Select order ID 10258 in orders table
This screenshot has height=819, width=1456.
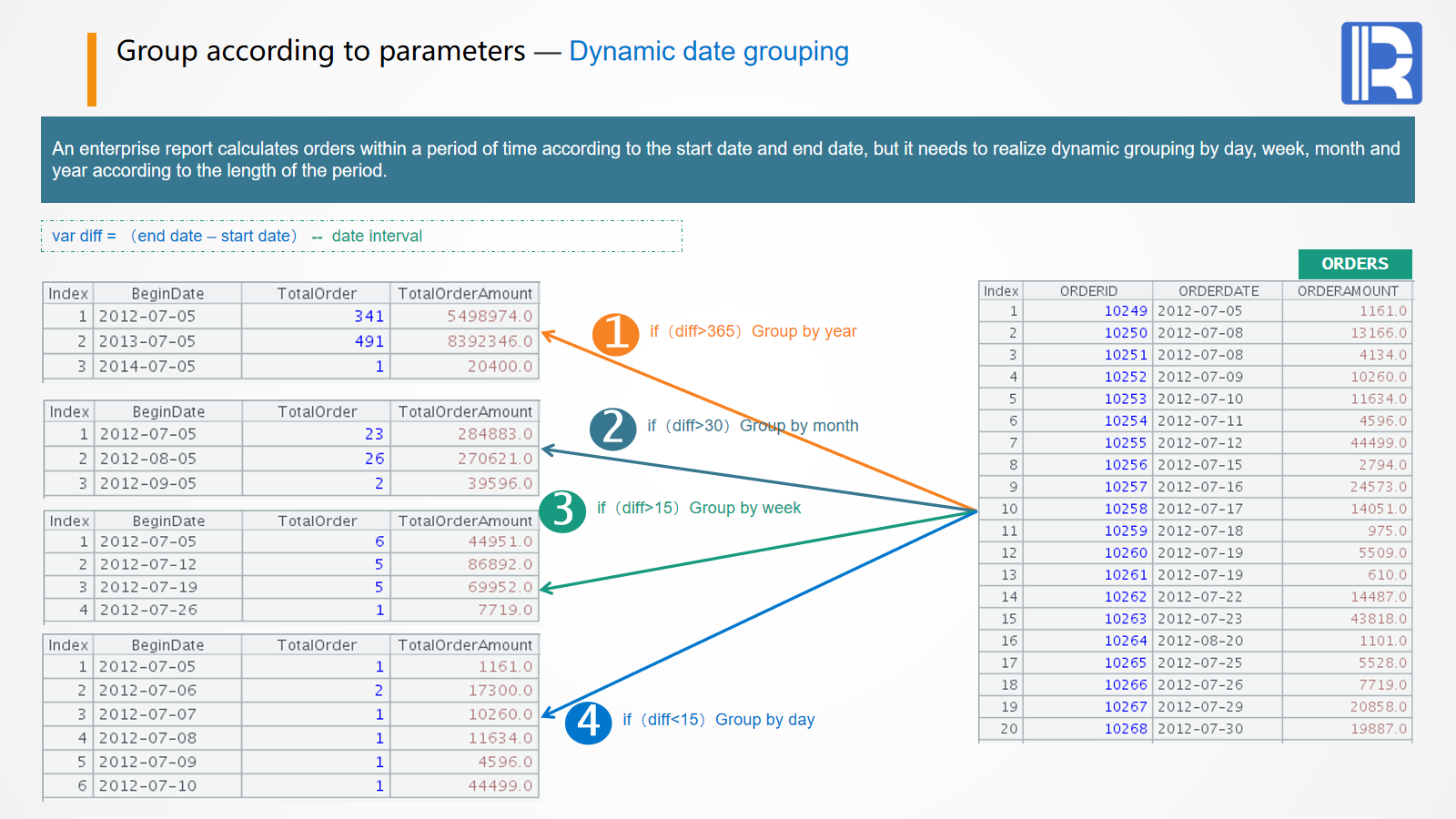[1125, 509]
